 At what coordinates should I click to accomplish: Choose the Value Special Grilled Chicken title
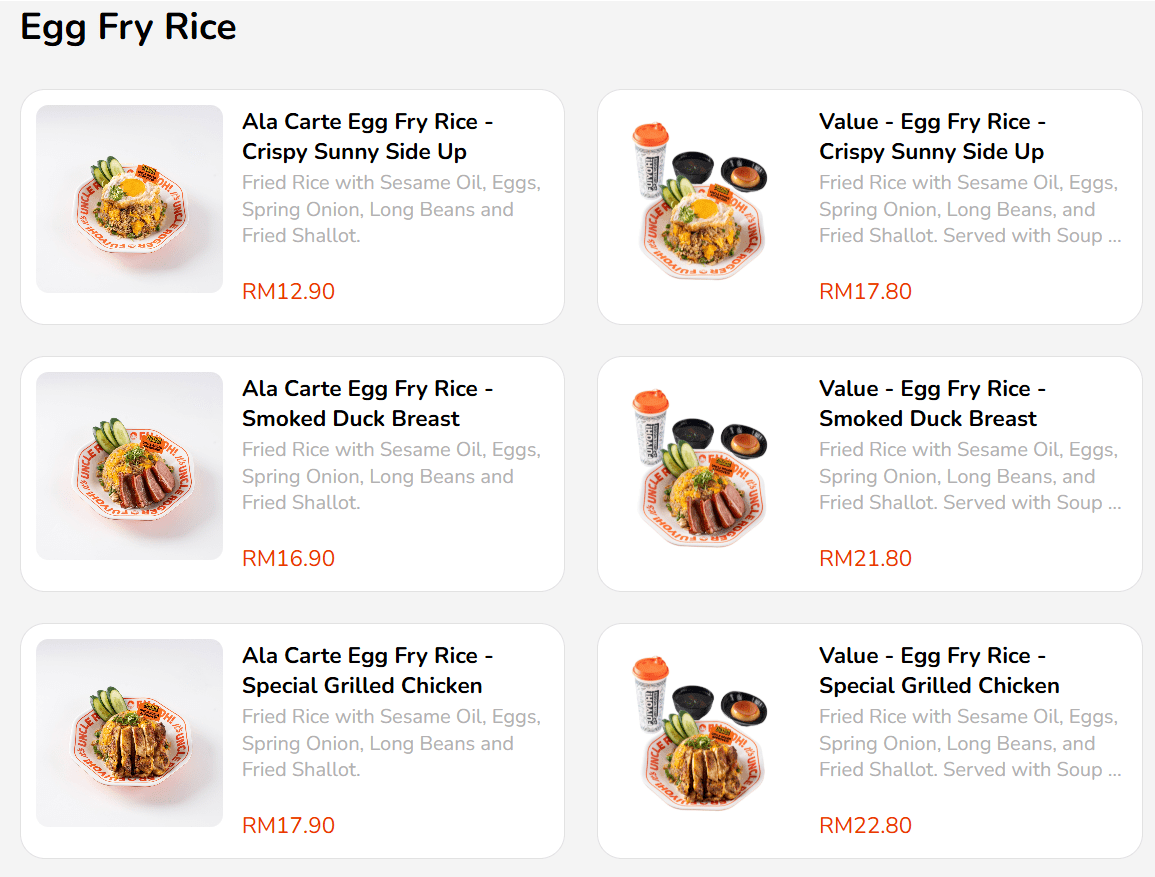(938, 671)
